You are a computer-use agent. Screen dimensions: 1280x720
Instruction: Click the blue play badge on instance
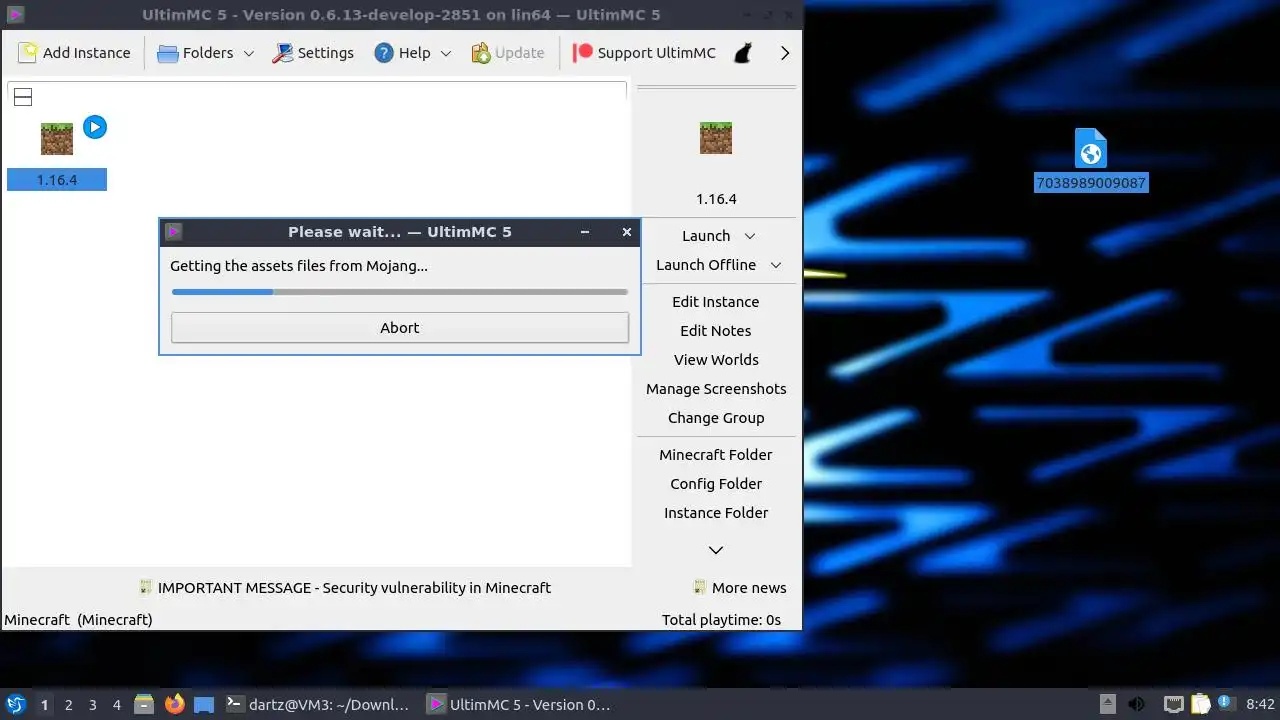point(95,127)
